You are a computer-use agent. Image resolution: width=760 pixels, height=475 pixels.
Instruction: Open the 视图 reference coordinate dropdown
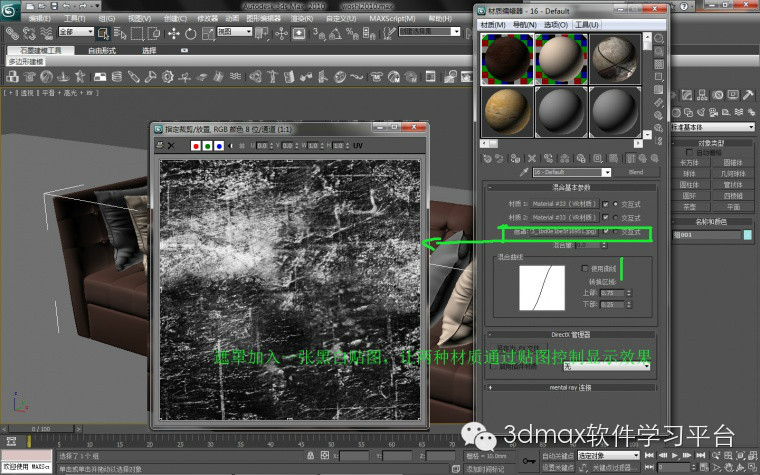[x=235, y=32]
